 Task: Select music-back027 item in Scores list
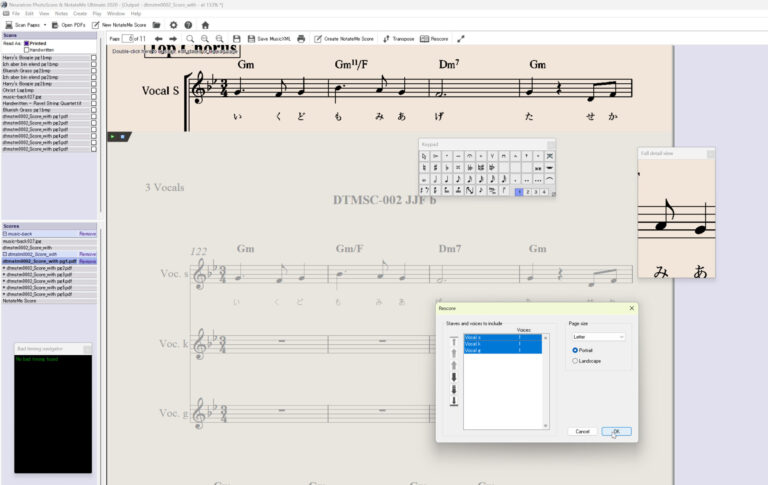[x=49, y=241]
